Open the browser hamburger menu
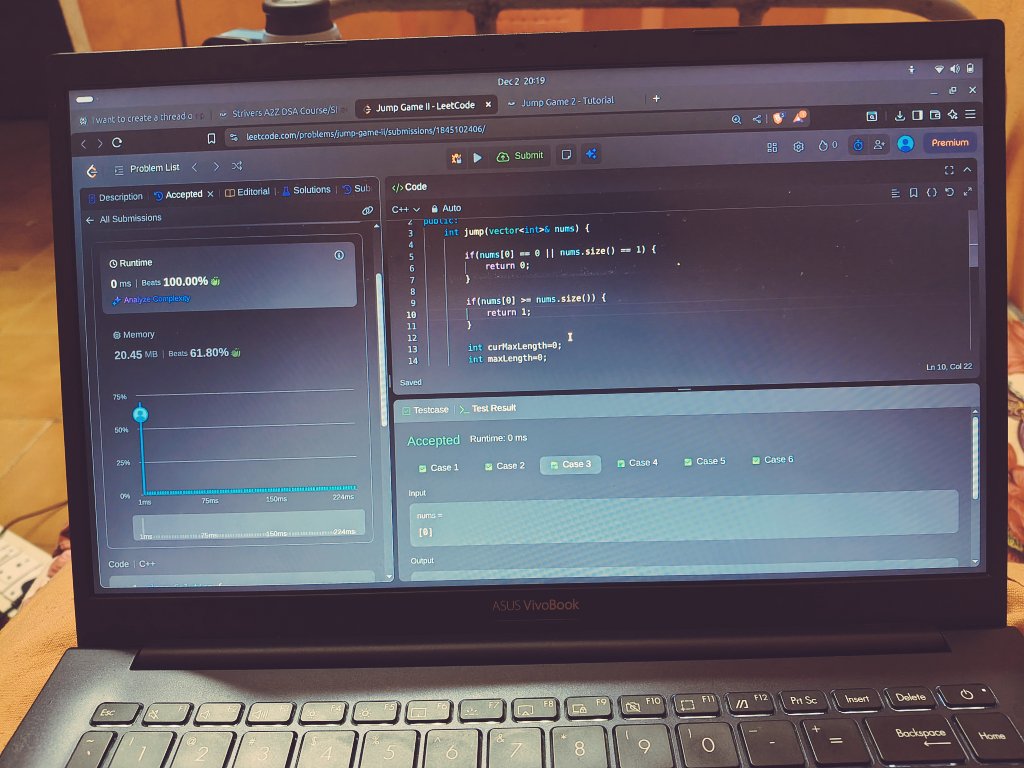Viewport: 1024px width, 768px height. 970,114
